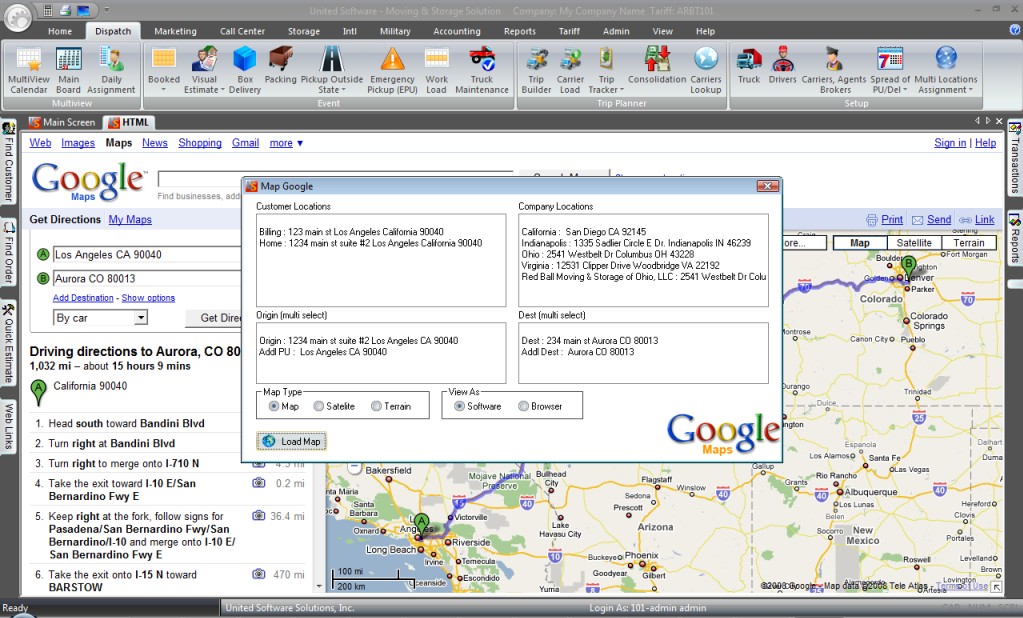Select Virginia Clipper Drive company location
The height and width of the screenshot is (618, 1023).
pos(620,266)
